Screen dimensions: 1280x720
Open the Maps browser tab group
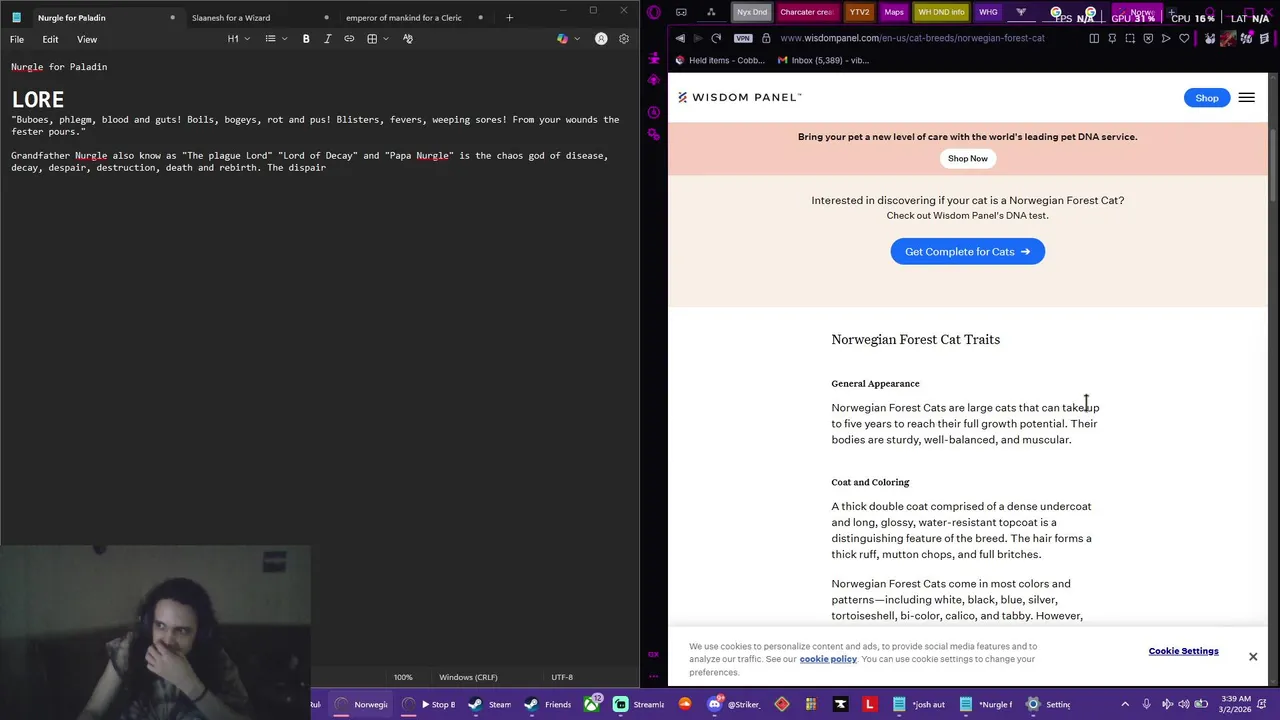(x=894, y=12)
